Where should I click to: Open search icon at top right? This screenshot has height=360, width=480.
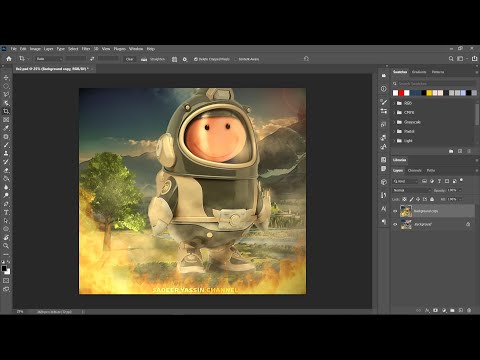pyautogui.click(x=451, y=59)
